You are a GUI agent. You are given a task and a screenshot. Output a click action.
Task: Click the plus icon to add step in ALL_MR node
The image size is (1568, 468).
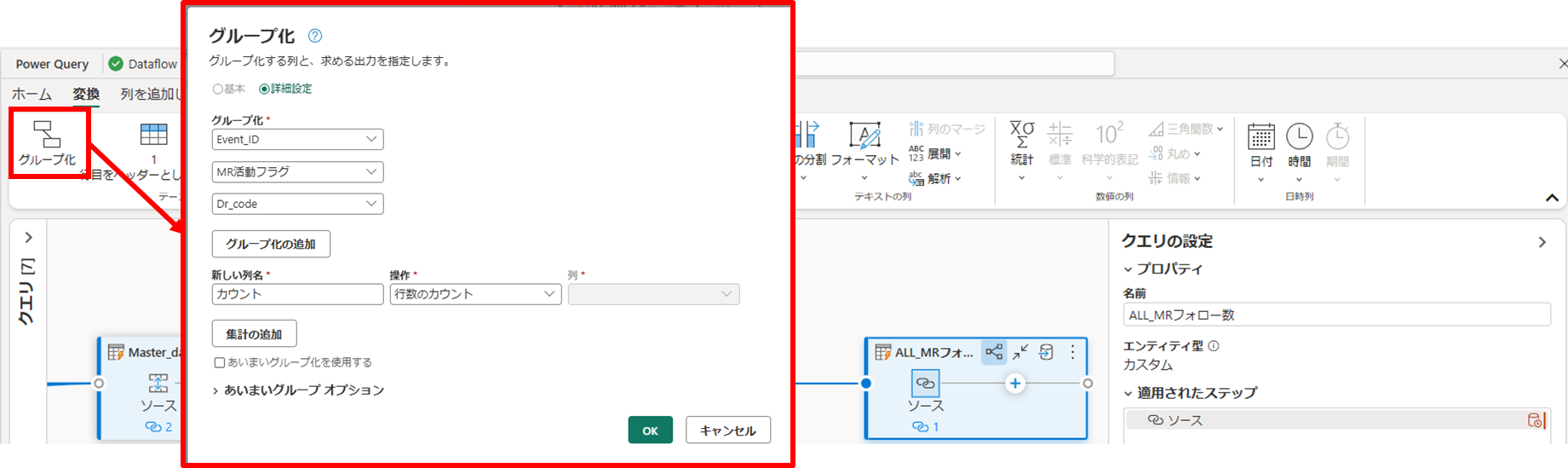(1015, 384)
